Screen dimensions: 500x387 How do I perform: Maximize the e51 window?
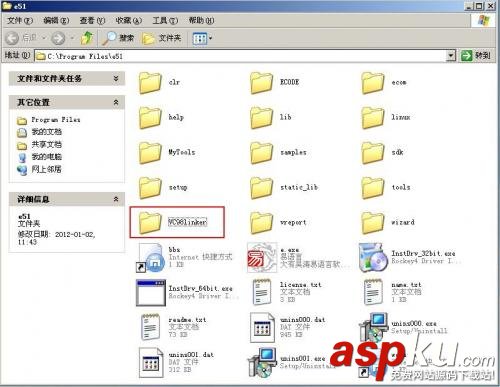tap(479, 6)
